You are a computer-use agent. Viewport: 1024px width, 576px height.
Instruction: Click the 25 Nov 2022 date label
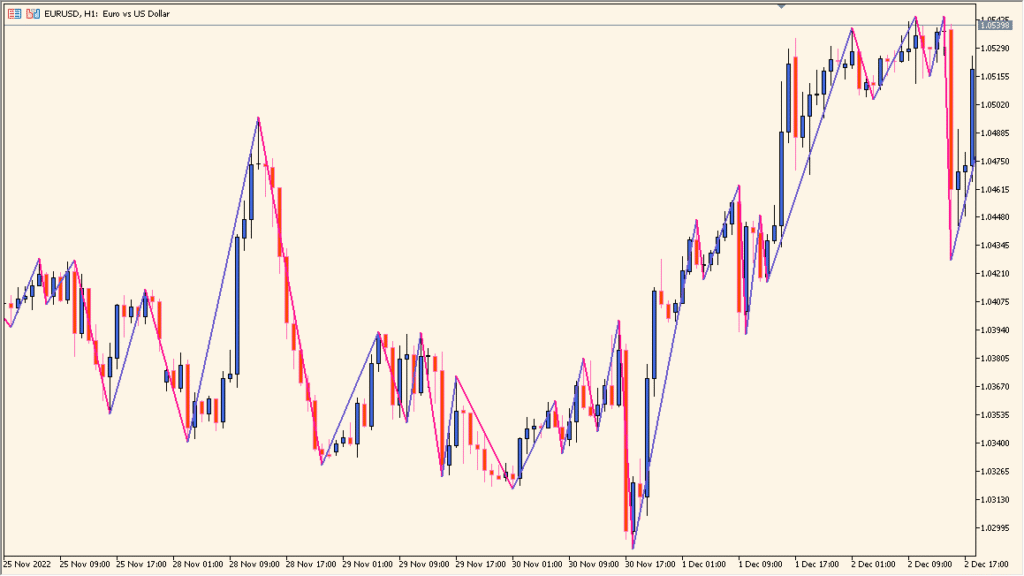[28, 564]
